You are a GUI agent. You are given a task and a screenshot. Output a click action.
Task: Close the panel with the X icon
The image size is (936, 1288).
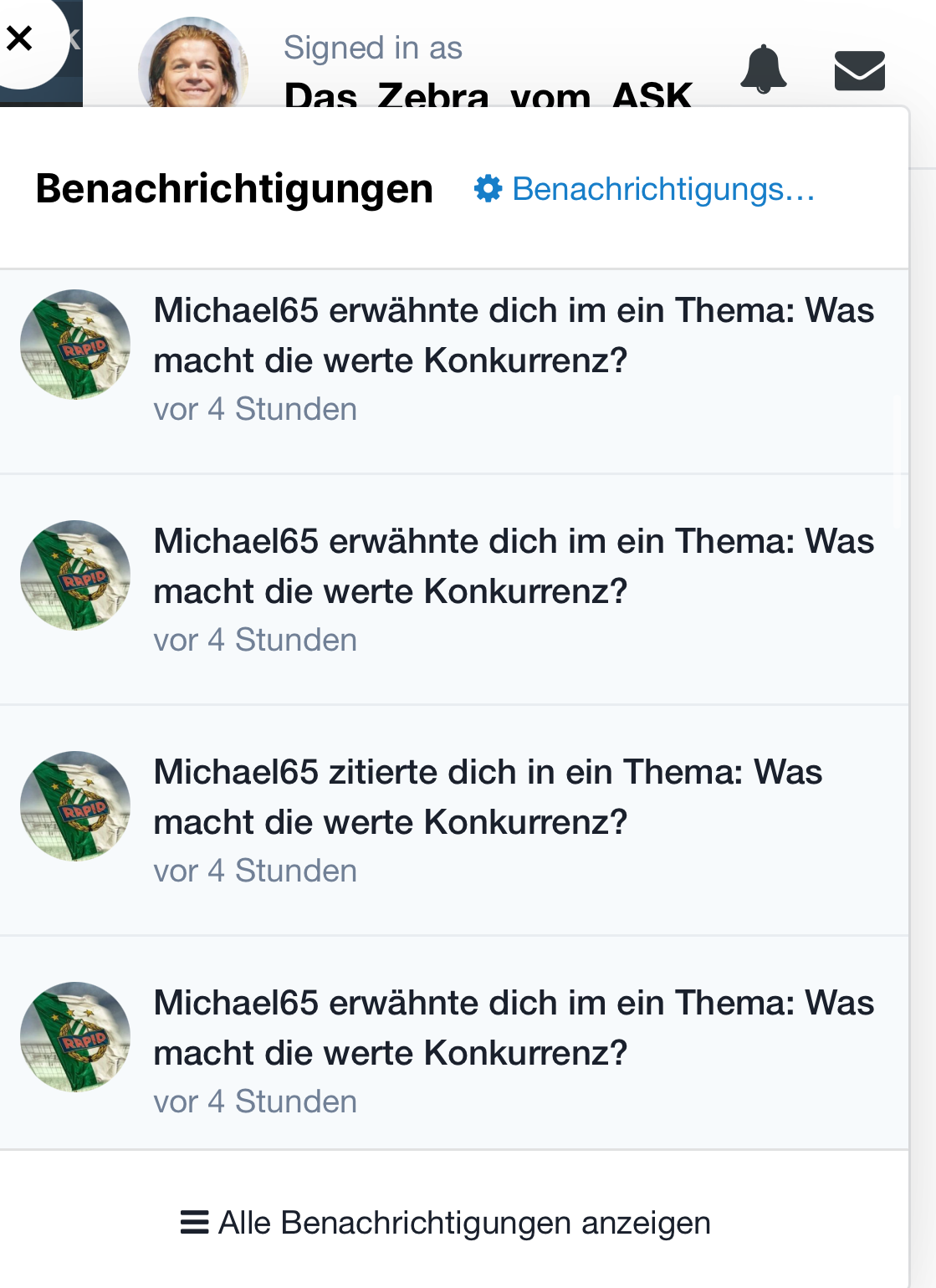point(20,38)
